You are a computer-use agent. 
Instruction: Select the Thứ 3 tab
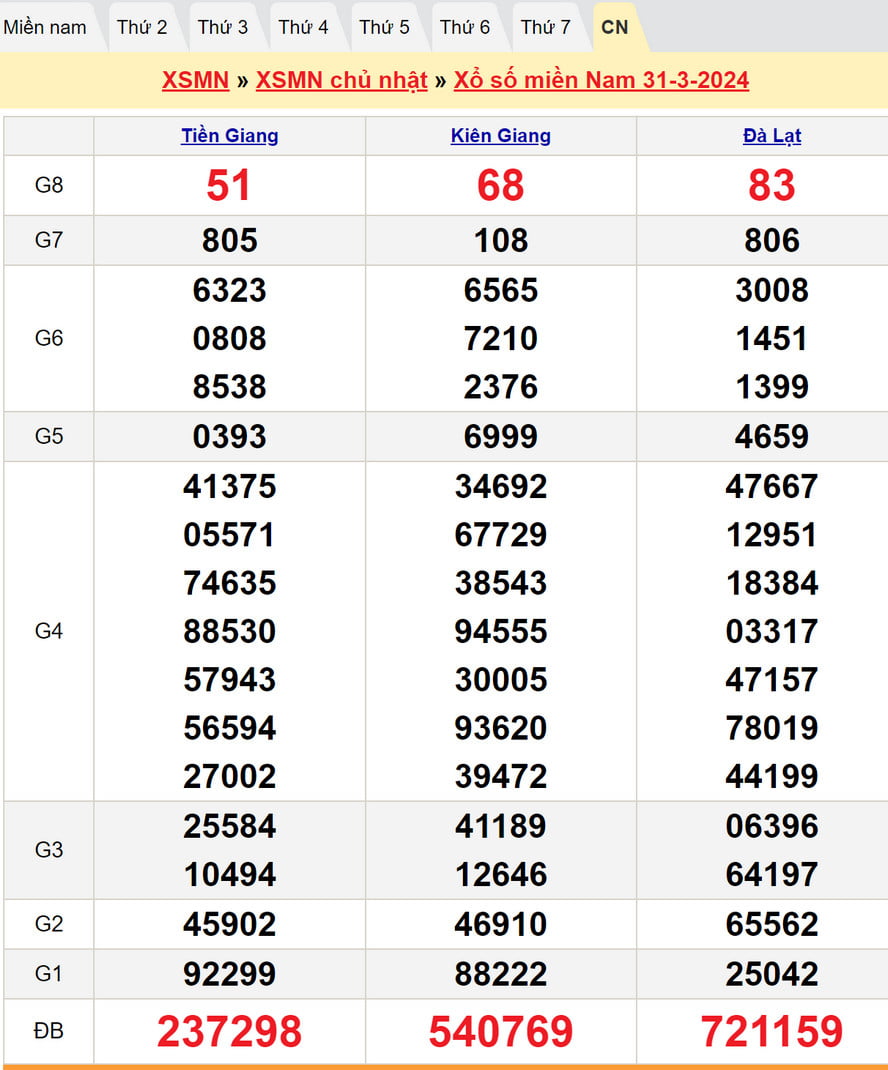[223, 27]
